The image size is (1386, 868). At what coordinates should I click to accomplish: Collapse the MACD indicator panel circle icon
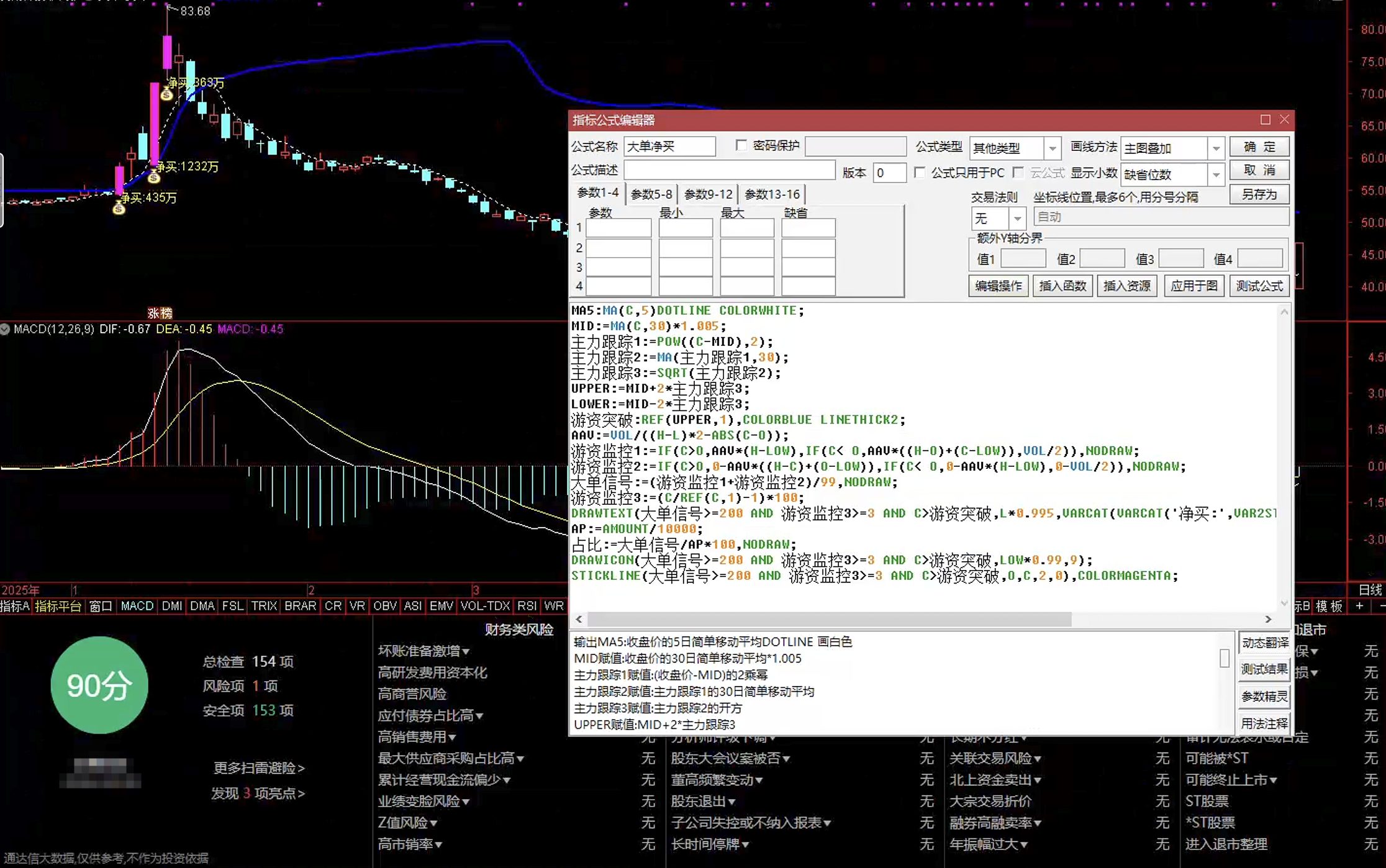click(x=5, y=329)
